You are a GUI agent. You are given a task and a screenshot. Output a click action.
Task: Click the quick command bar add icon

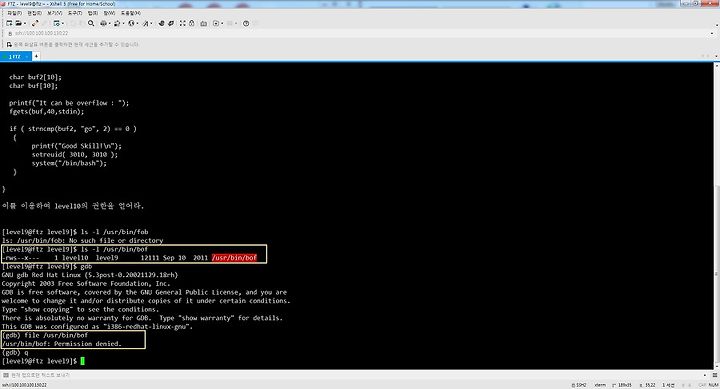(x=9, y=45)
